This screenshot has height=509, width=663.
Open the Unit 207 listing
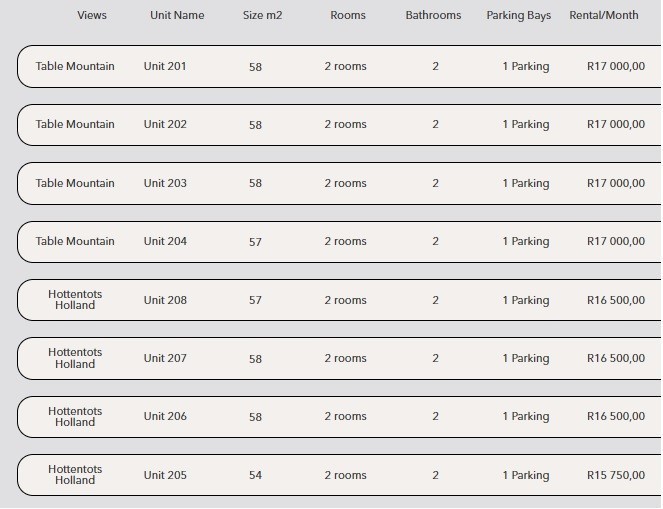(340, 358)
